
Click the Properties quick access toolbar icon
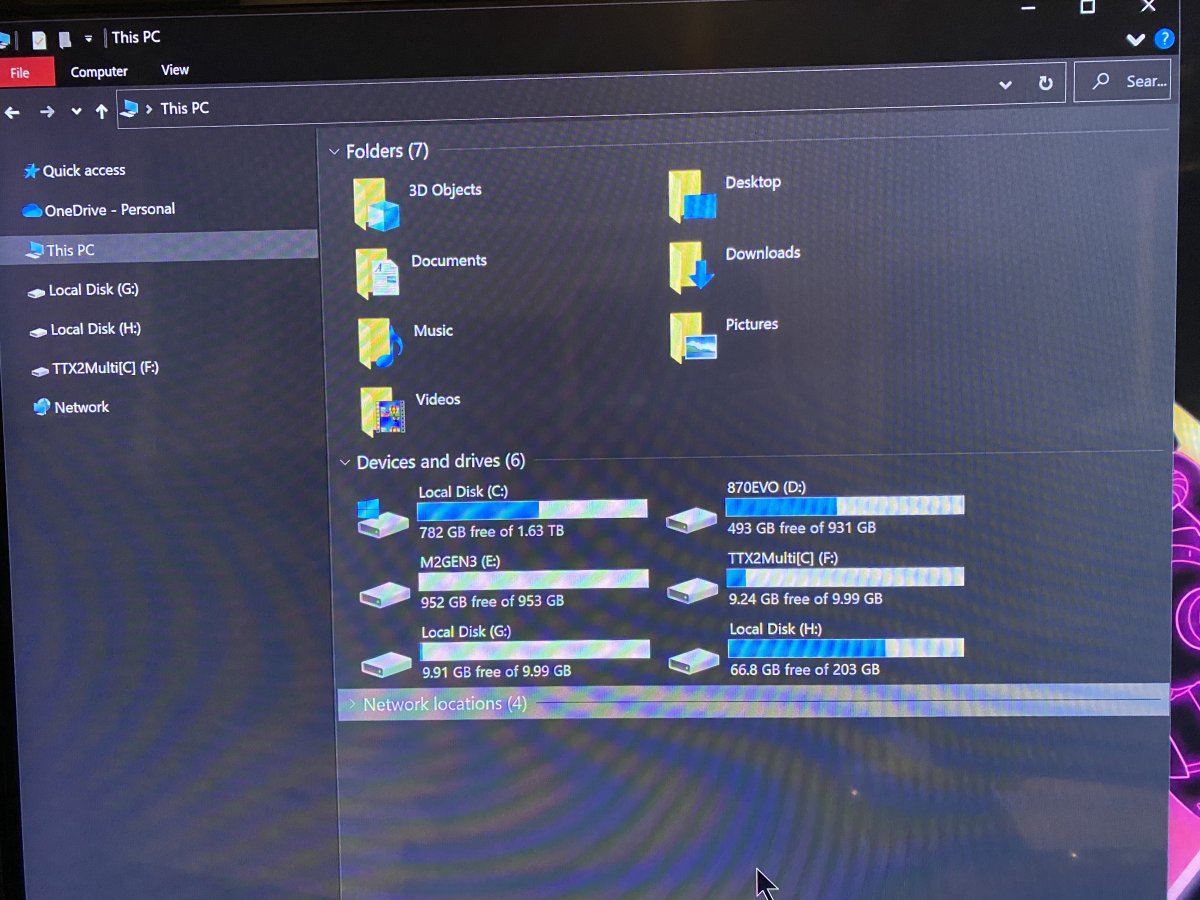pyautogui.click(x=39, y=40)
